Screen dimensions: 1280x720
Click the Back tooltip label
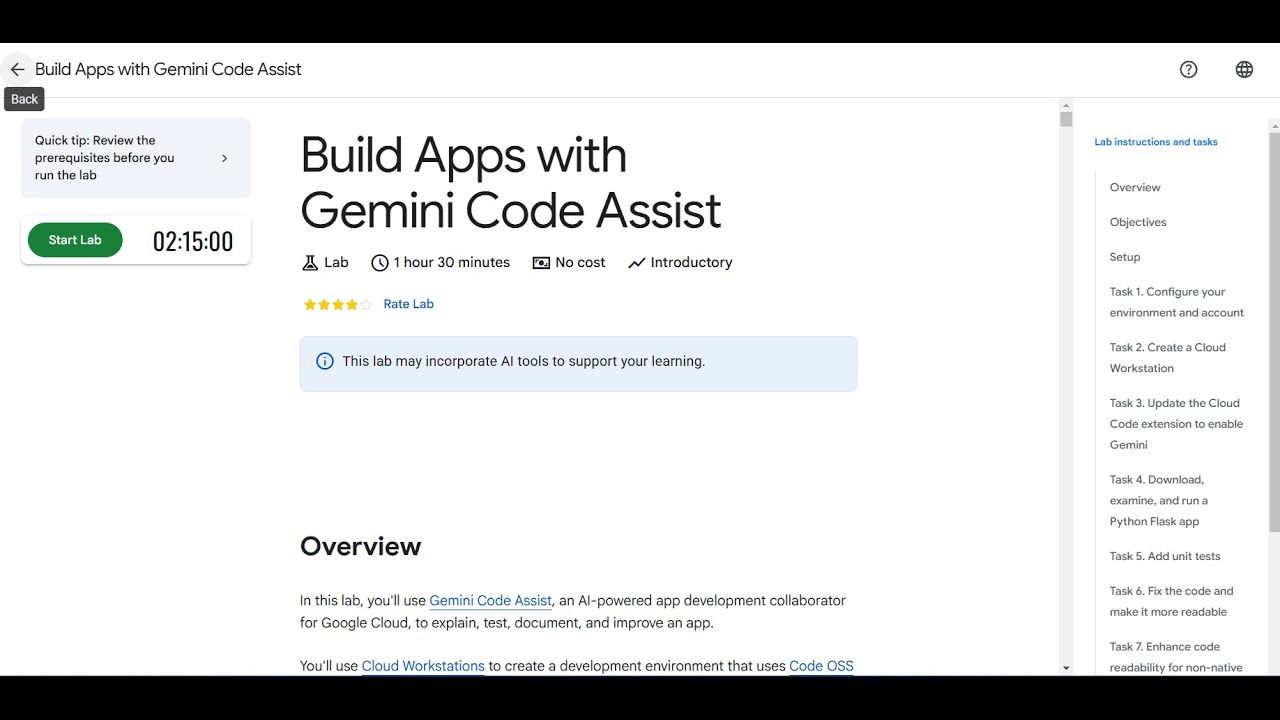(24, 99)
